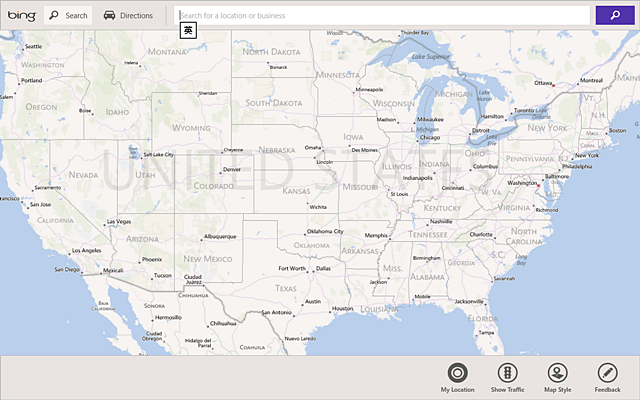This screenshot has height=400, width=640.
Task: Center map with My Location icon
Action: click(x=458, y=373)
